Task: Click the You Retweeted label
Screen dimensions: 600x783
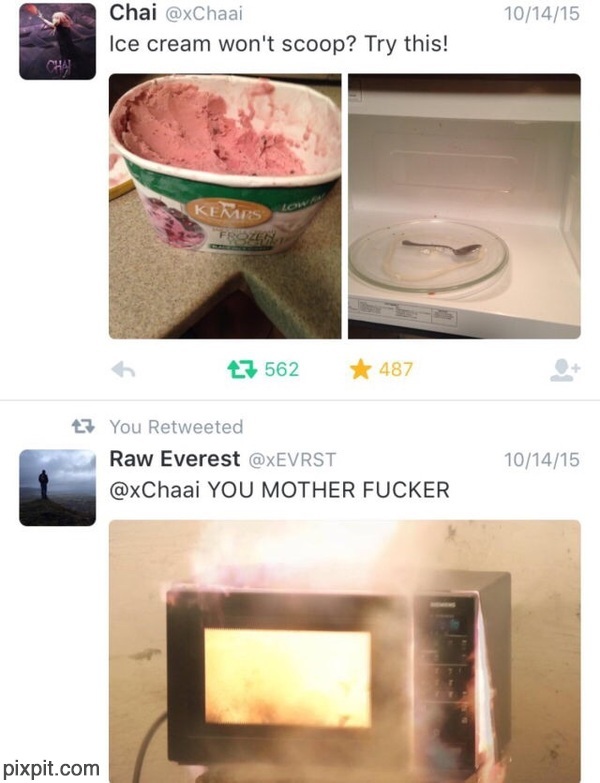Action: (176, 427)
